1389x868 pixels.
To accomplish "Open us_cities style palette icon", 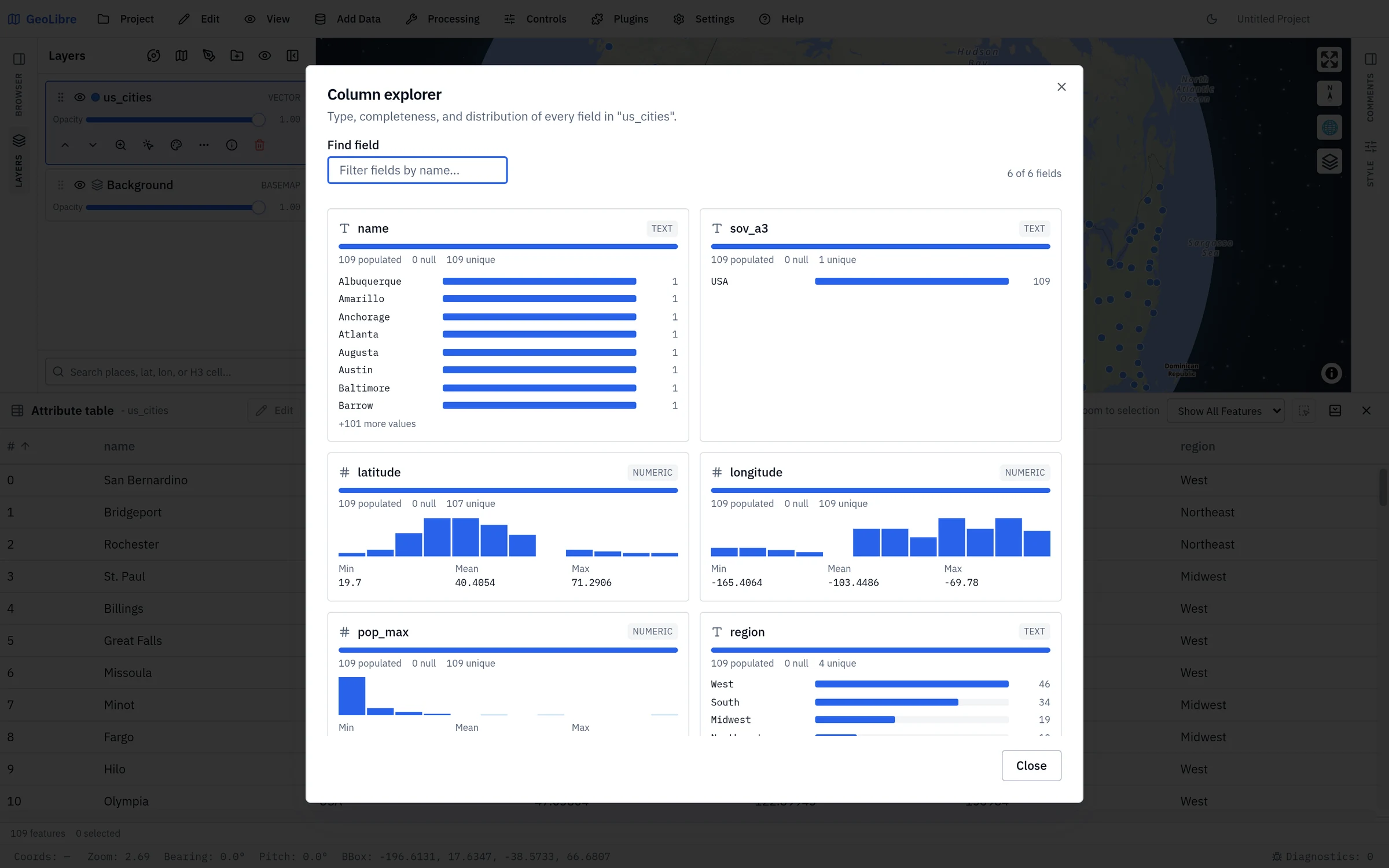I will pos(176,145).
